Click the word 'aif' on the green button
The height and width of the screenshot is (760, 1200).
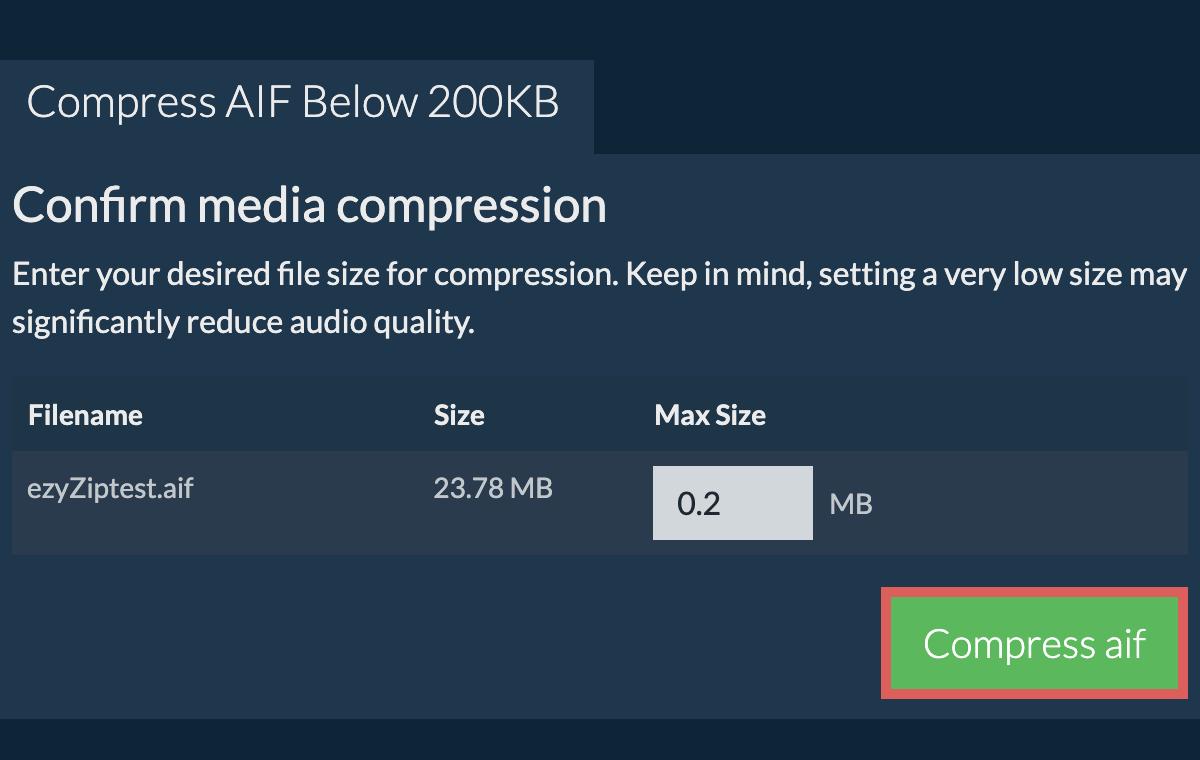[1125, 644]
